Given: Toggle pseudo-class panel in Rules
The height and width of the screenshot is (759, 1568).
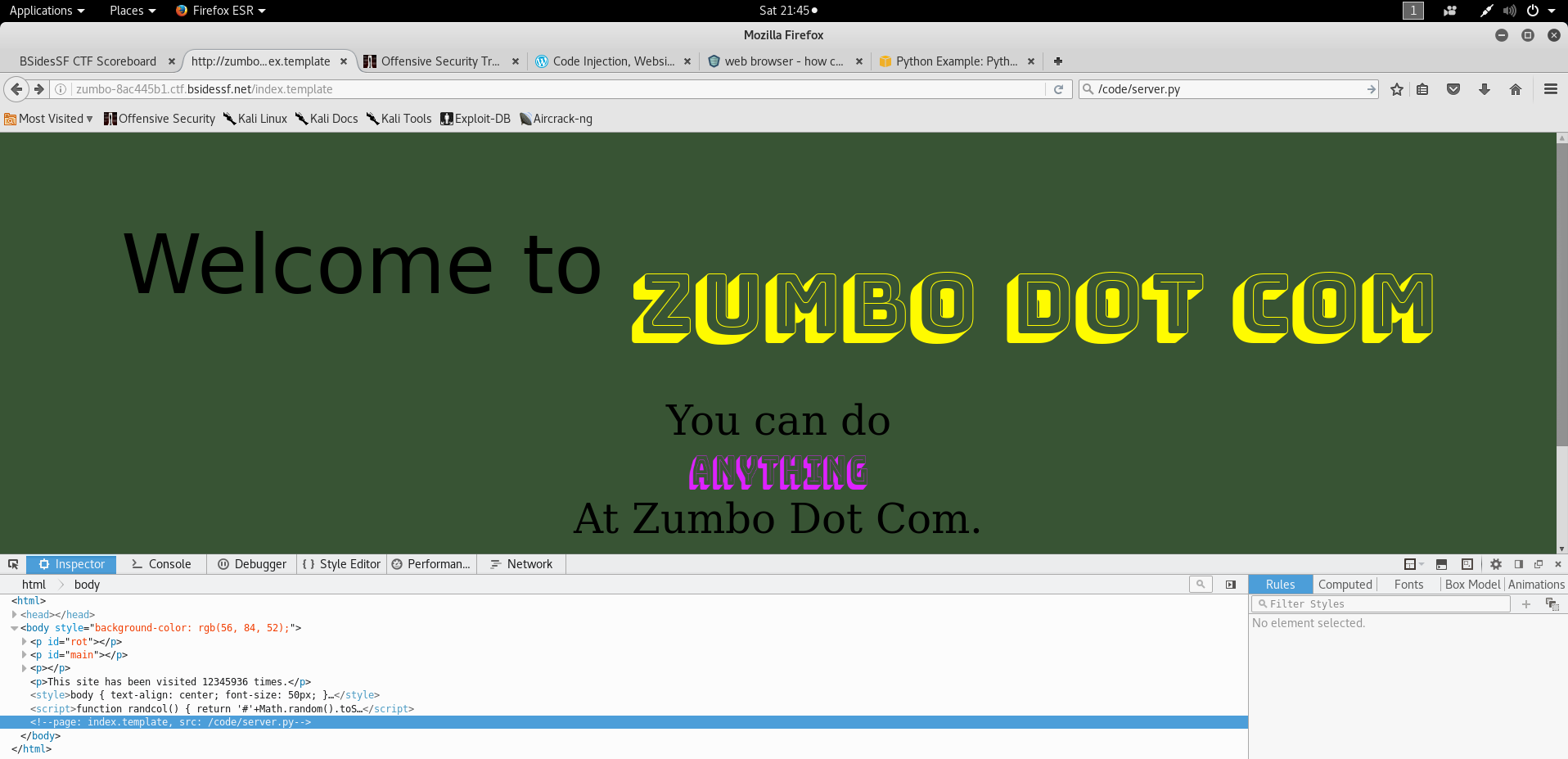Looking at the screenshot, I should click(x=1552, y=604).
